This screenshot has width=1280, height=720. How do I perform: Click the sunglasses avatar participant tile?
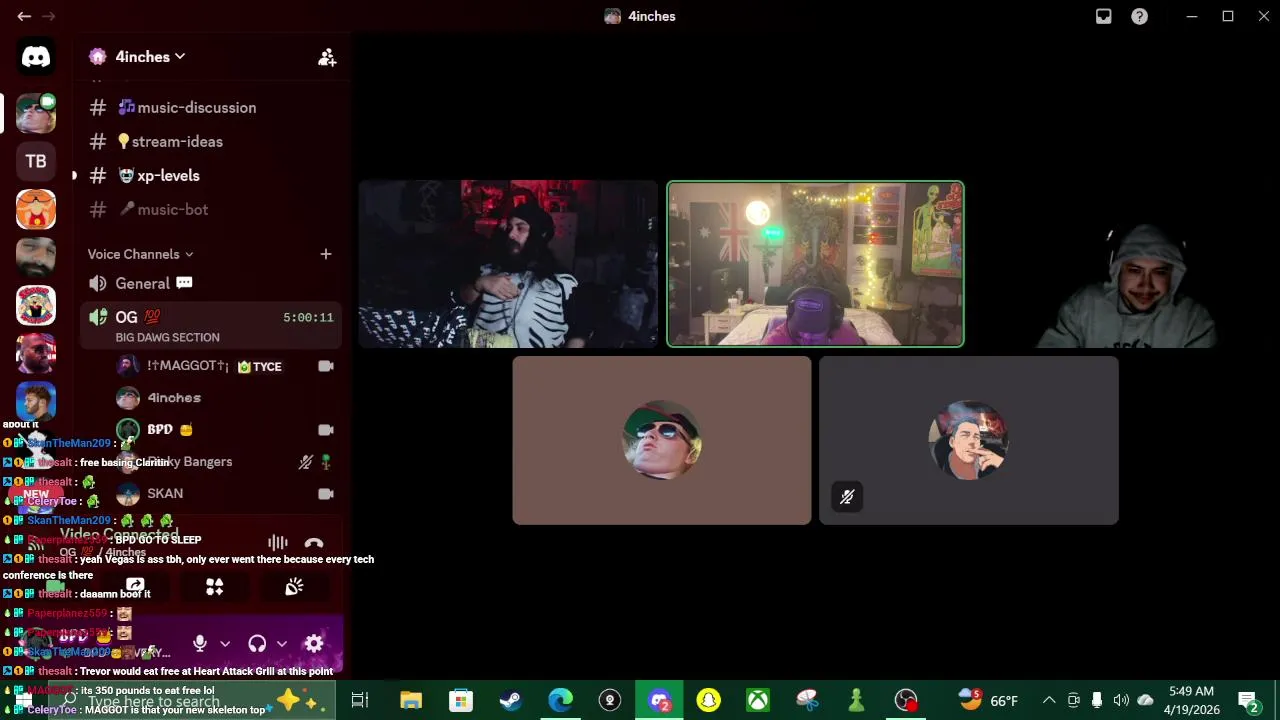[x=662, y=440]
